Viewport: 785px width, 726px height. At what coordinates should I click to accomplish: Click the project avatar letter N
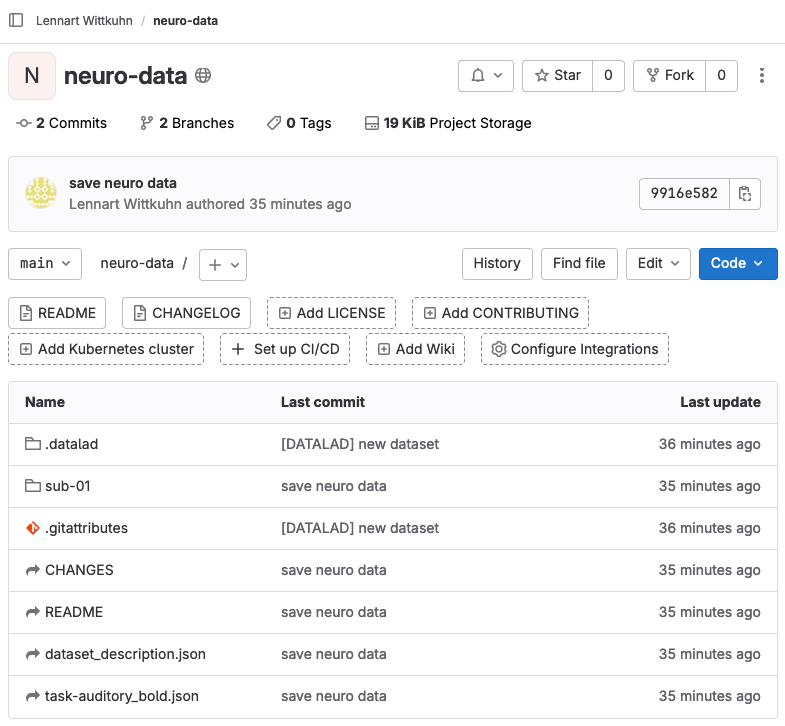(32, 76)
